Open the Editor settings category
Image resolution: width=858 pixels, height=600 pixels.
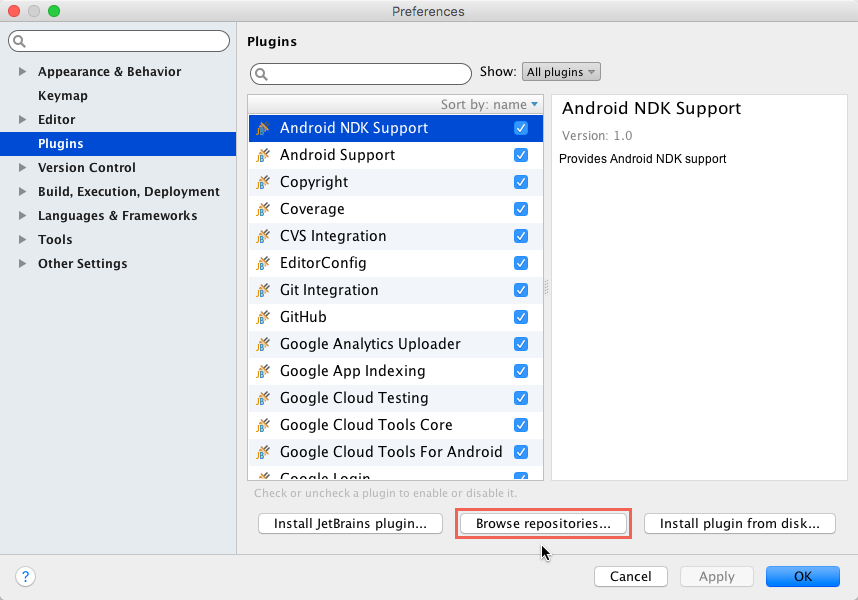(x=56, y=120)
